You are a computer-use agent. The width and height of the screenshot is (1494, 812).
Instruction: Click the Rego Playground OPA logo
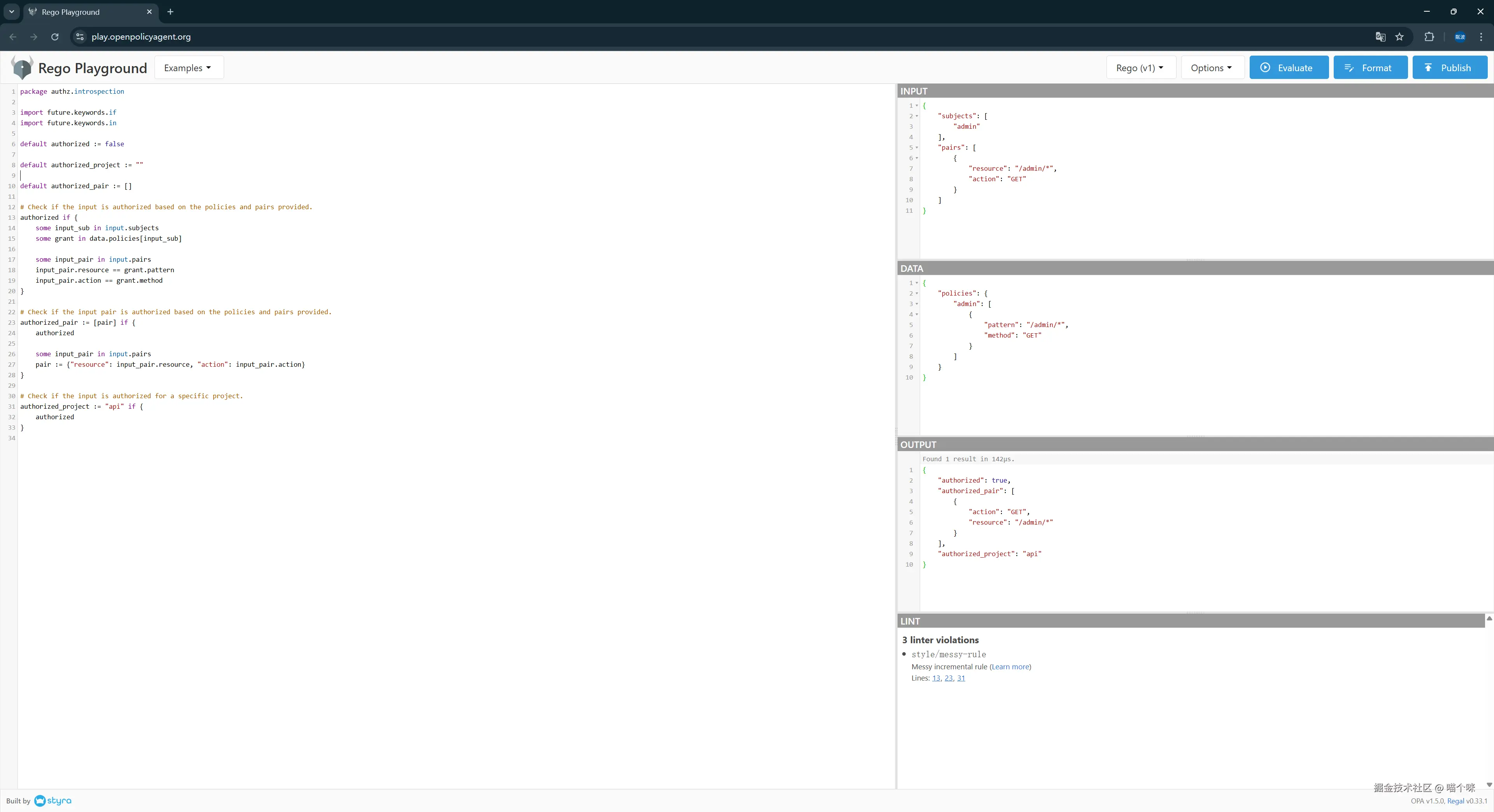[22, 68]
